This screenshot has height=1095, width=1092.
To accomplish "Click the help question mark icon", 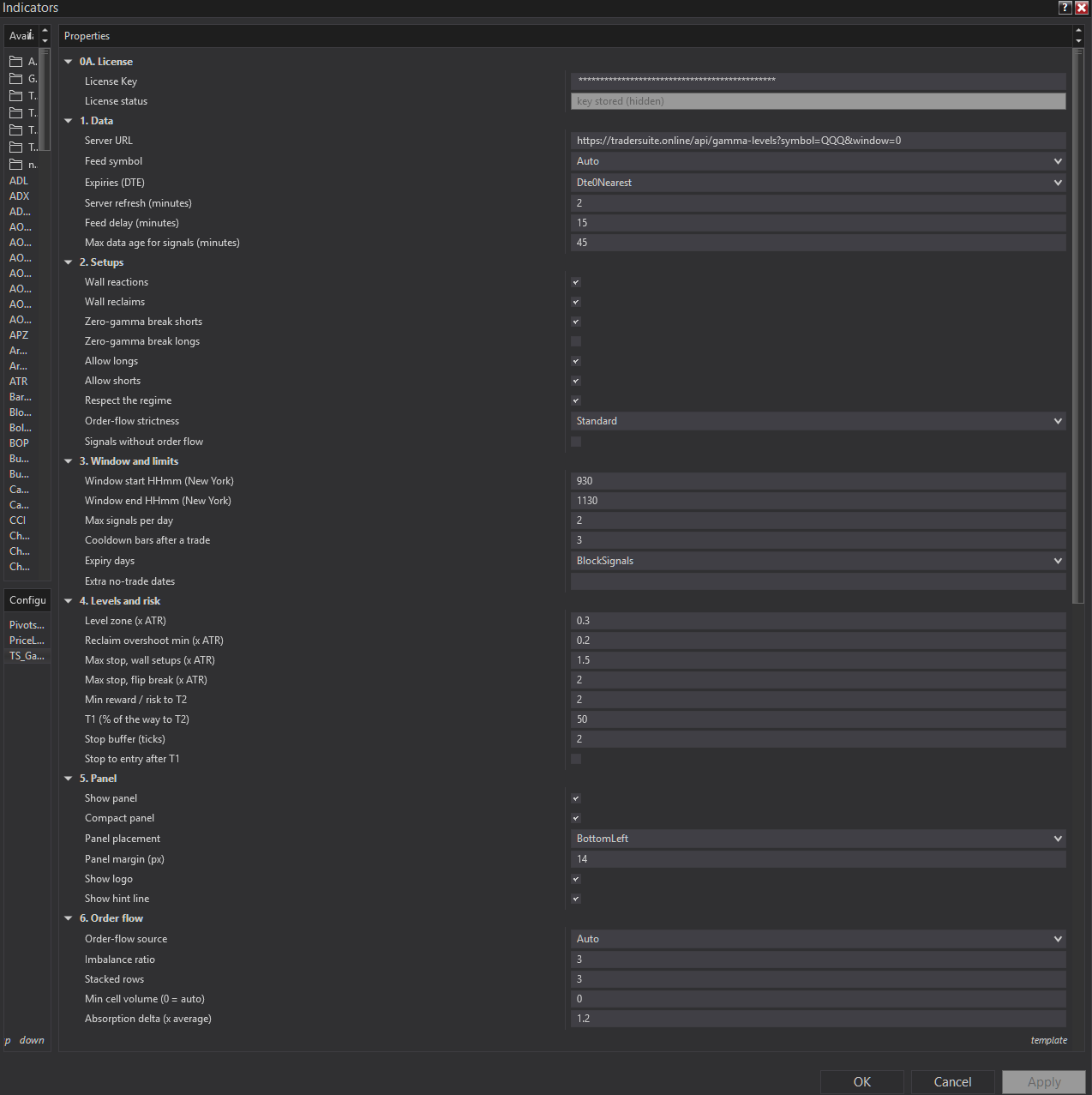I will [1065, 8].
